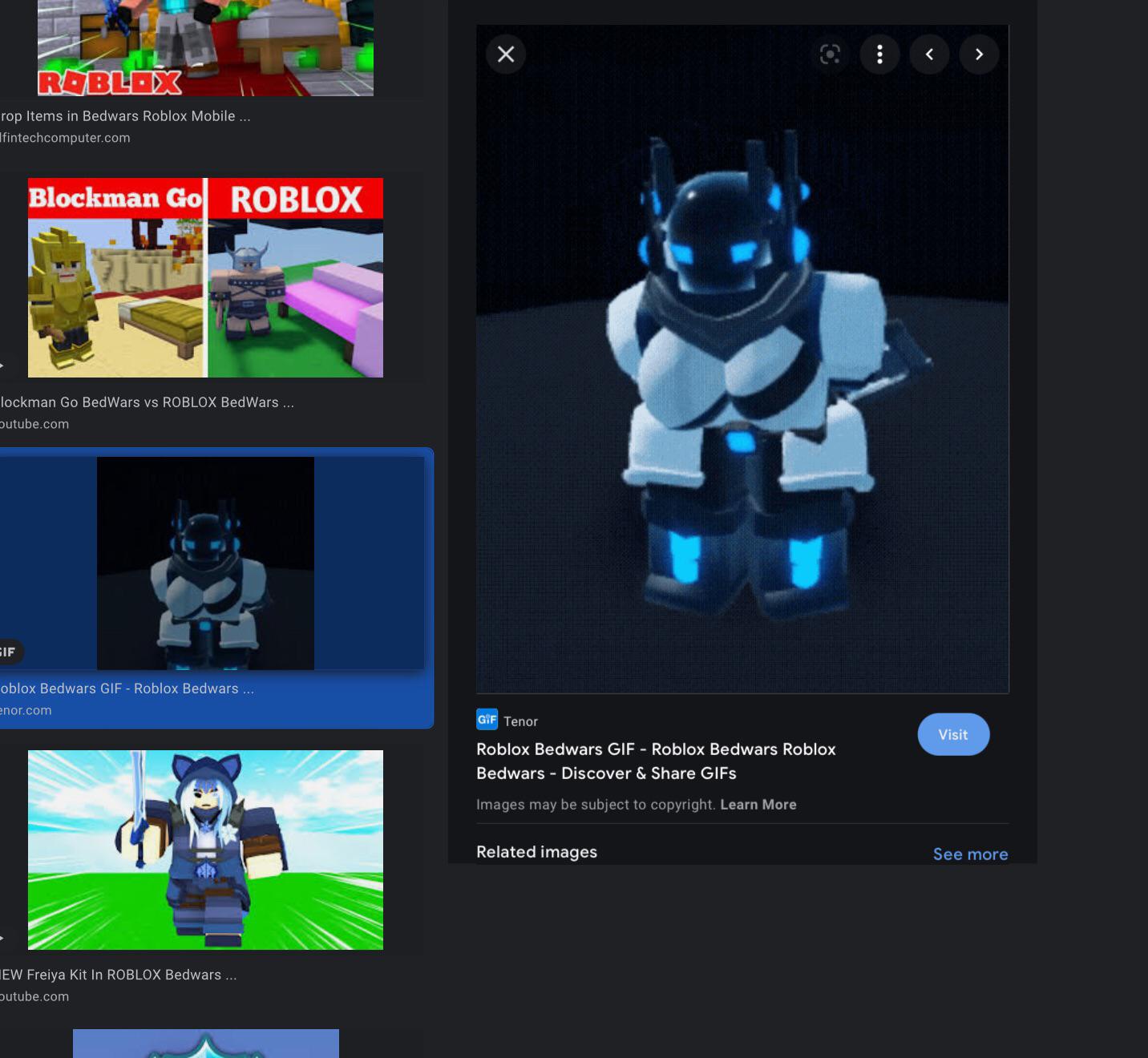
Task: Click the highlighted Roblox Bedwars GIF thumbnail
Action: pos(205,563)
